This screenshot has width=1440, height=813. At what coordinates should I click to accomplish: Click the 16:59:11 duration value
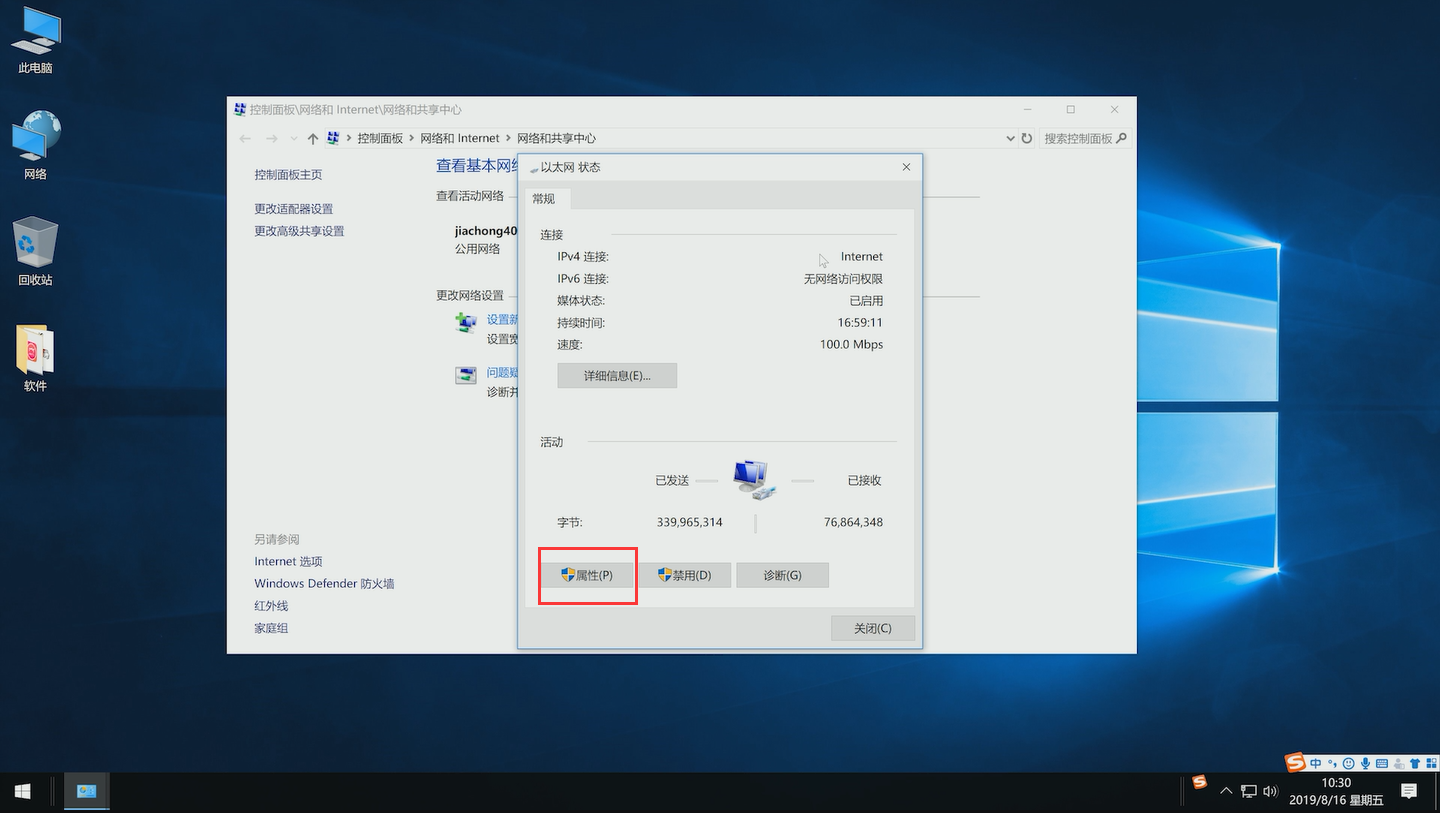860,322
